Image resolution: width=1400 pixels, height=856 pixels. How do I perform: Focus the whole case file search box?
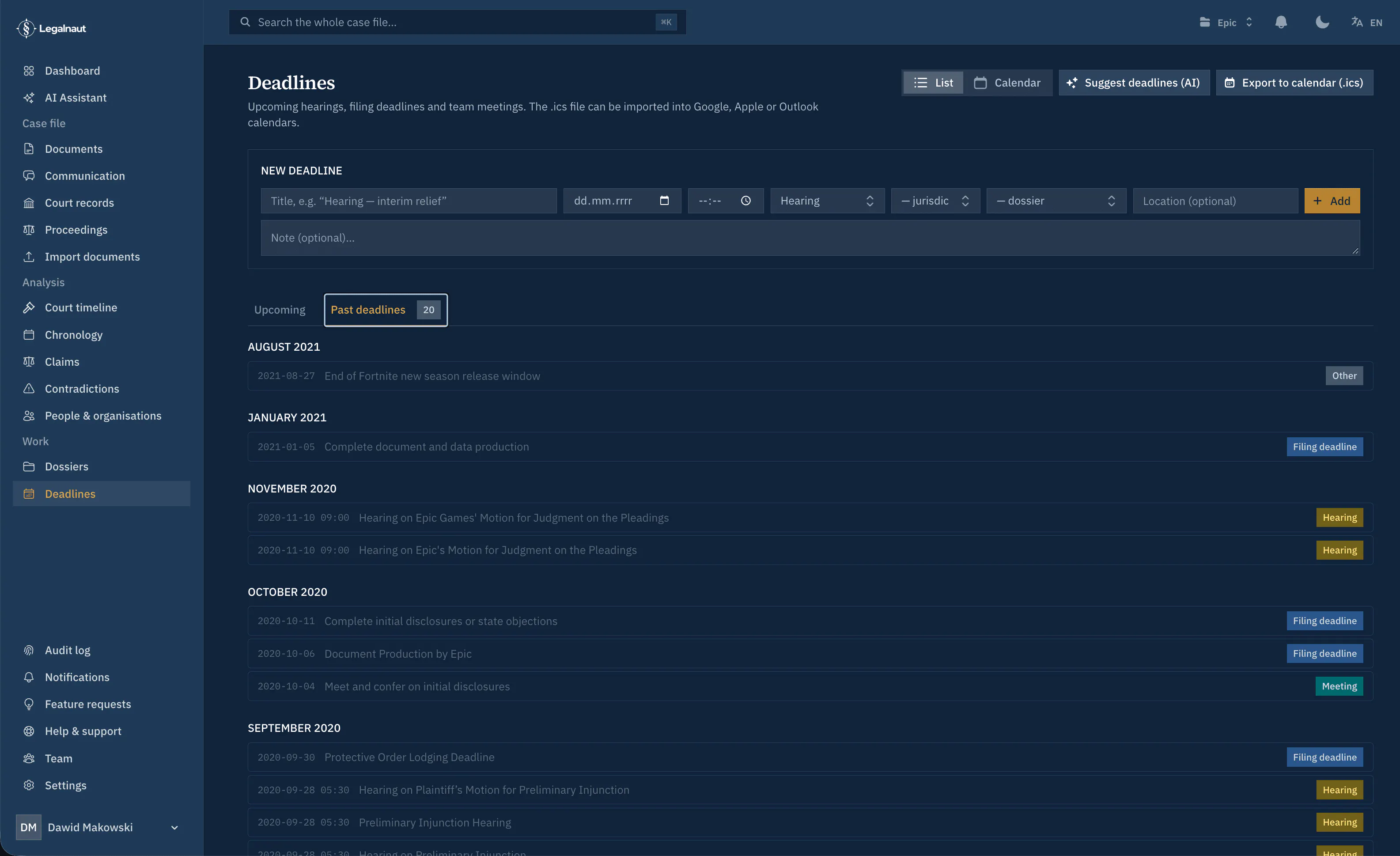tap(458, 22)
